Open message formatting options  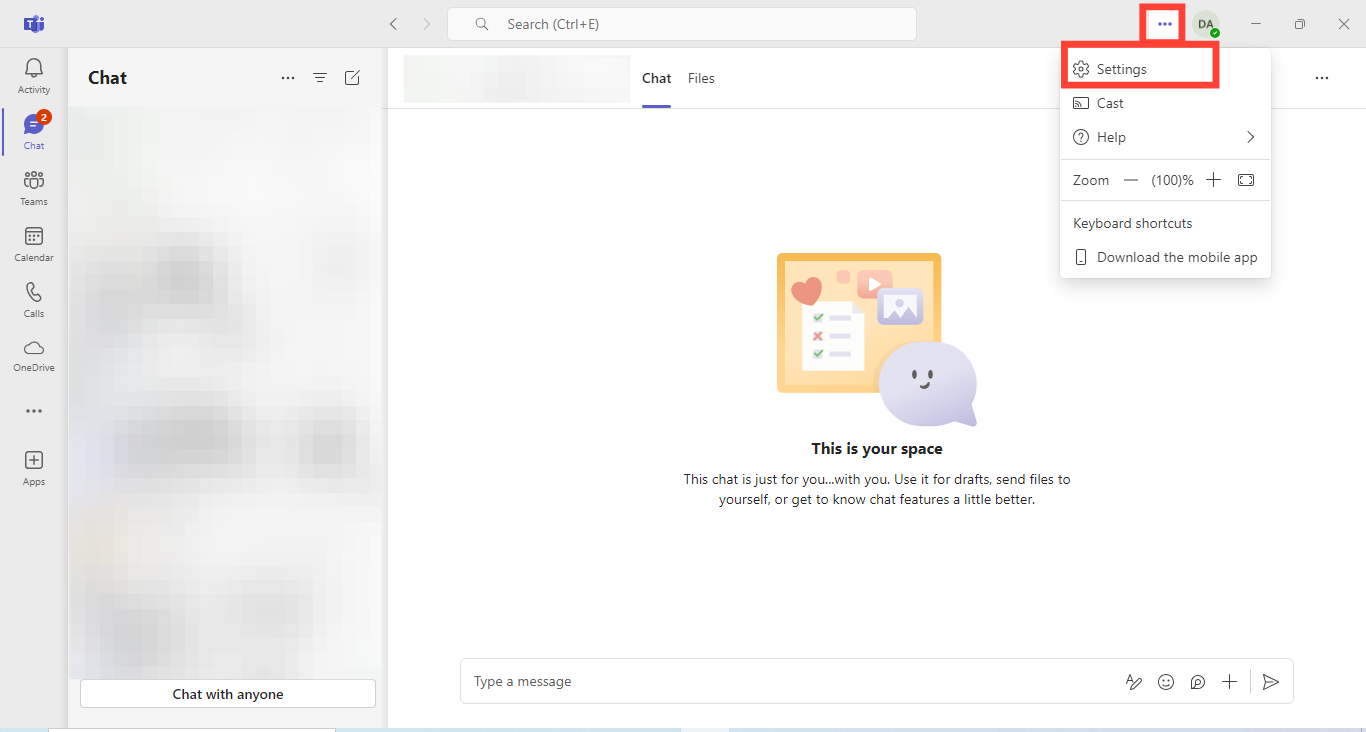pos(1134,682)
